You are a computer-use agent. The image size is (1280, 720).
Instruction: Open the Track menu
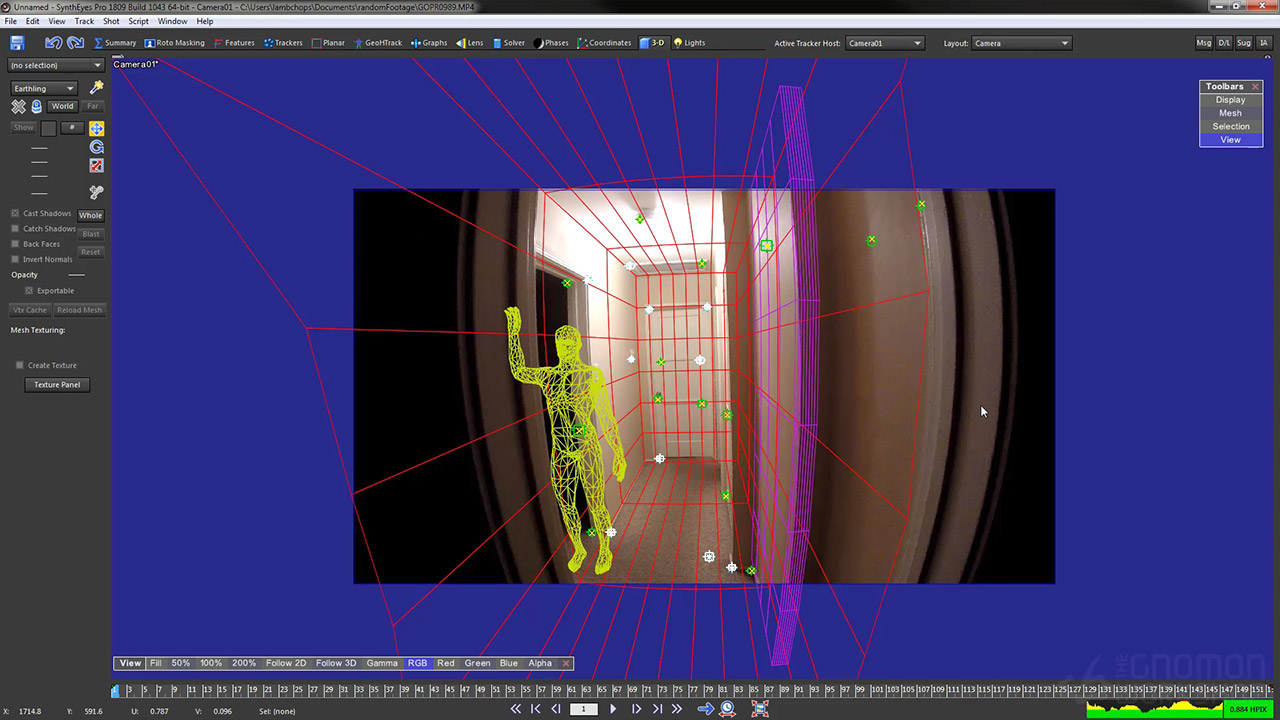(x=84, y=21)
